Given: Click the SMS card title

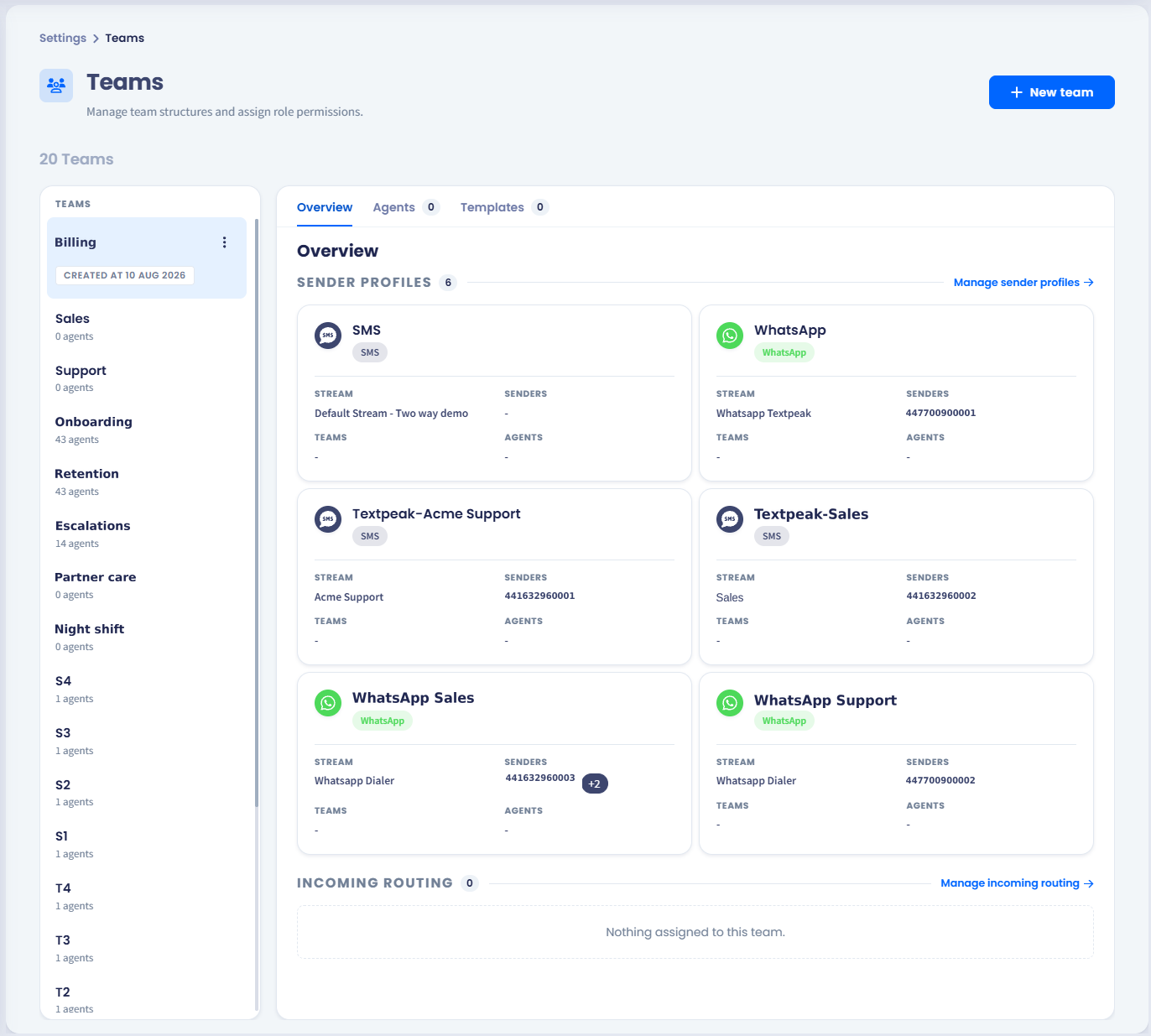Looking at the screenshot, I should [x=367, y=331].
